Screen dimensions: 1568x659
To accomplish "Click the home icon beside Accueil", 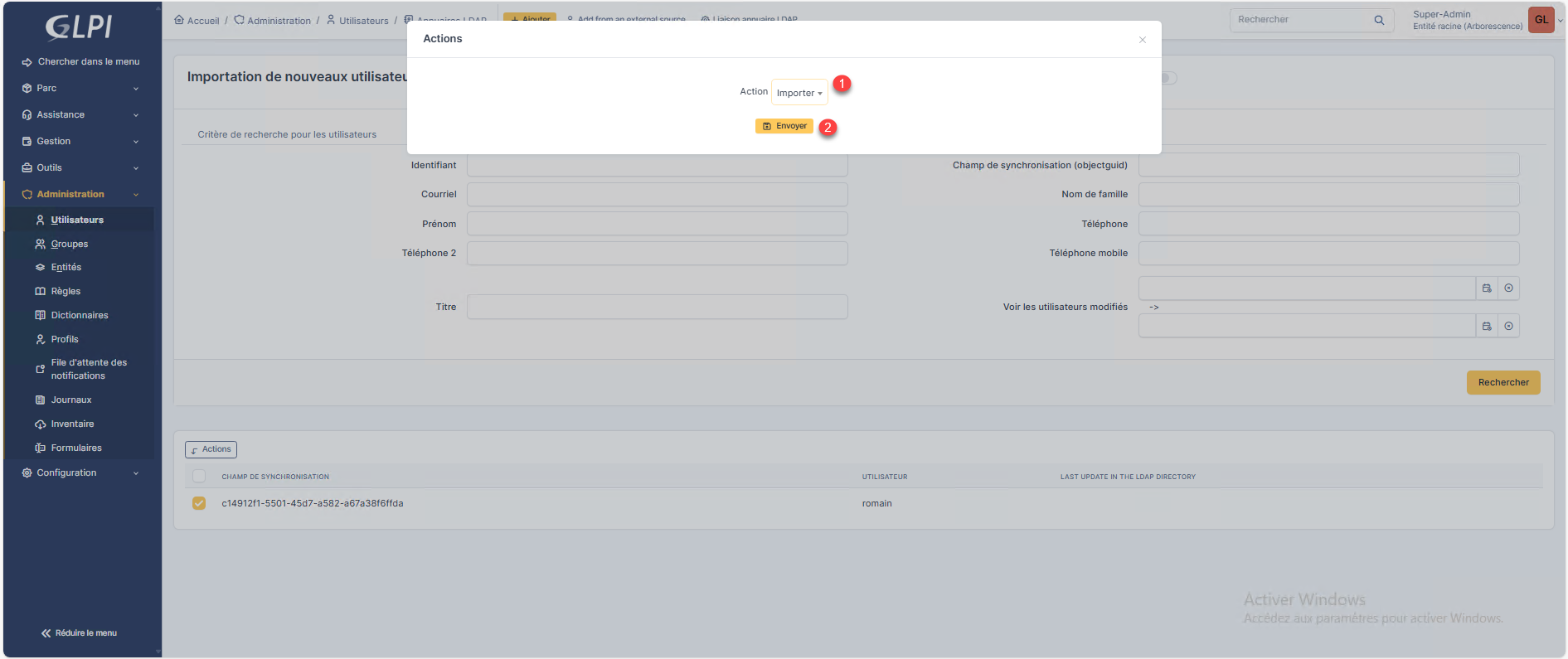I will [179, 20].
